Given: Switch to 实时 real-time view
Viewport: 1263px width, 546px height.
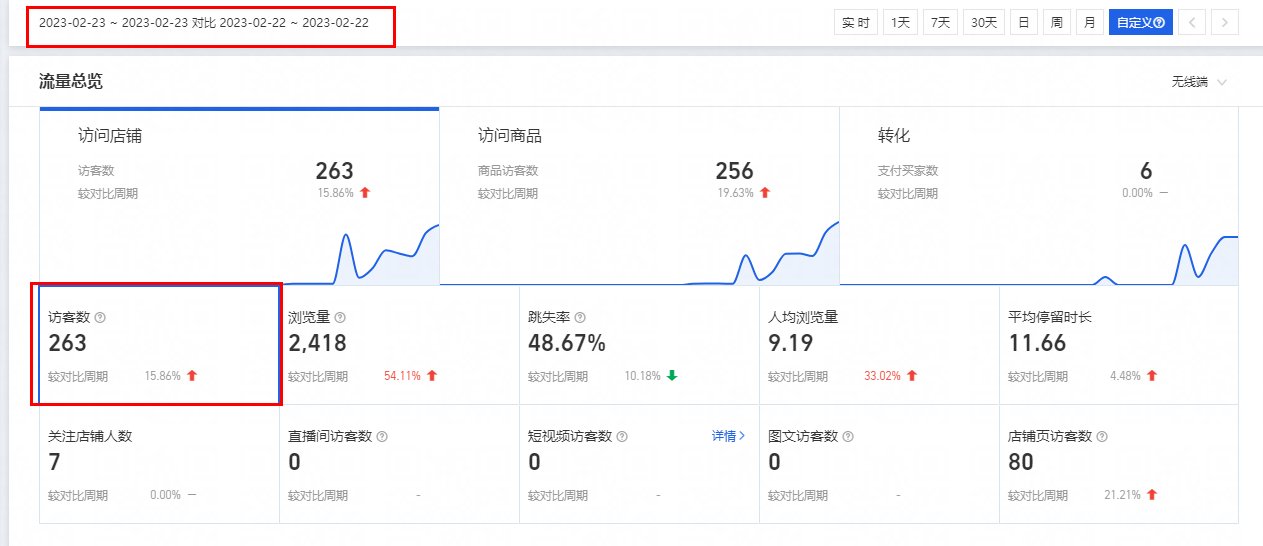Looking at the screenshot, I should click(855, 22).
